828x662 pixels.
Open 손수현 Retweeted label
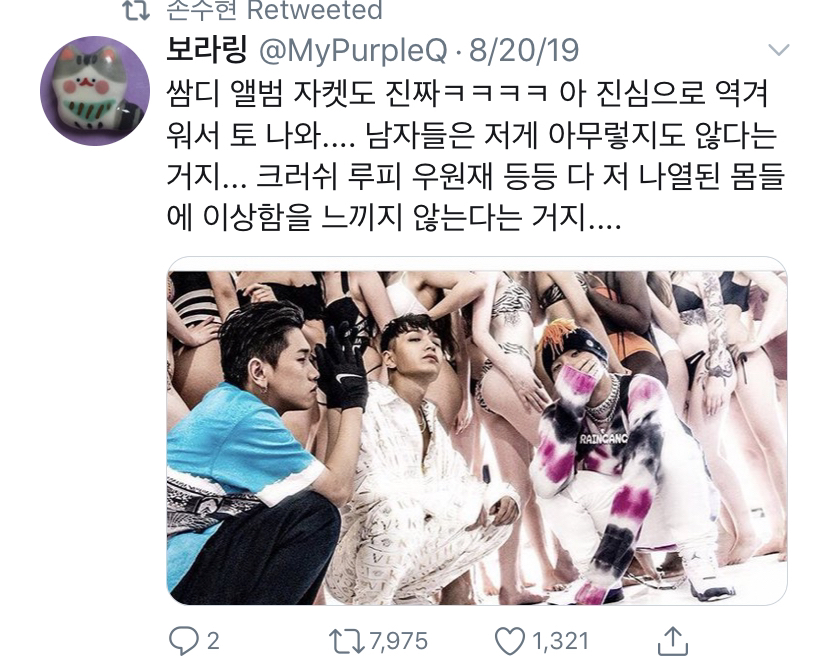274,10
